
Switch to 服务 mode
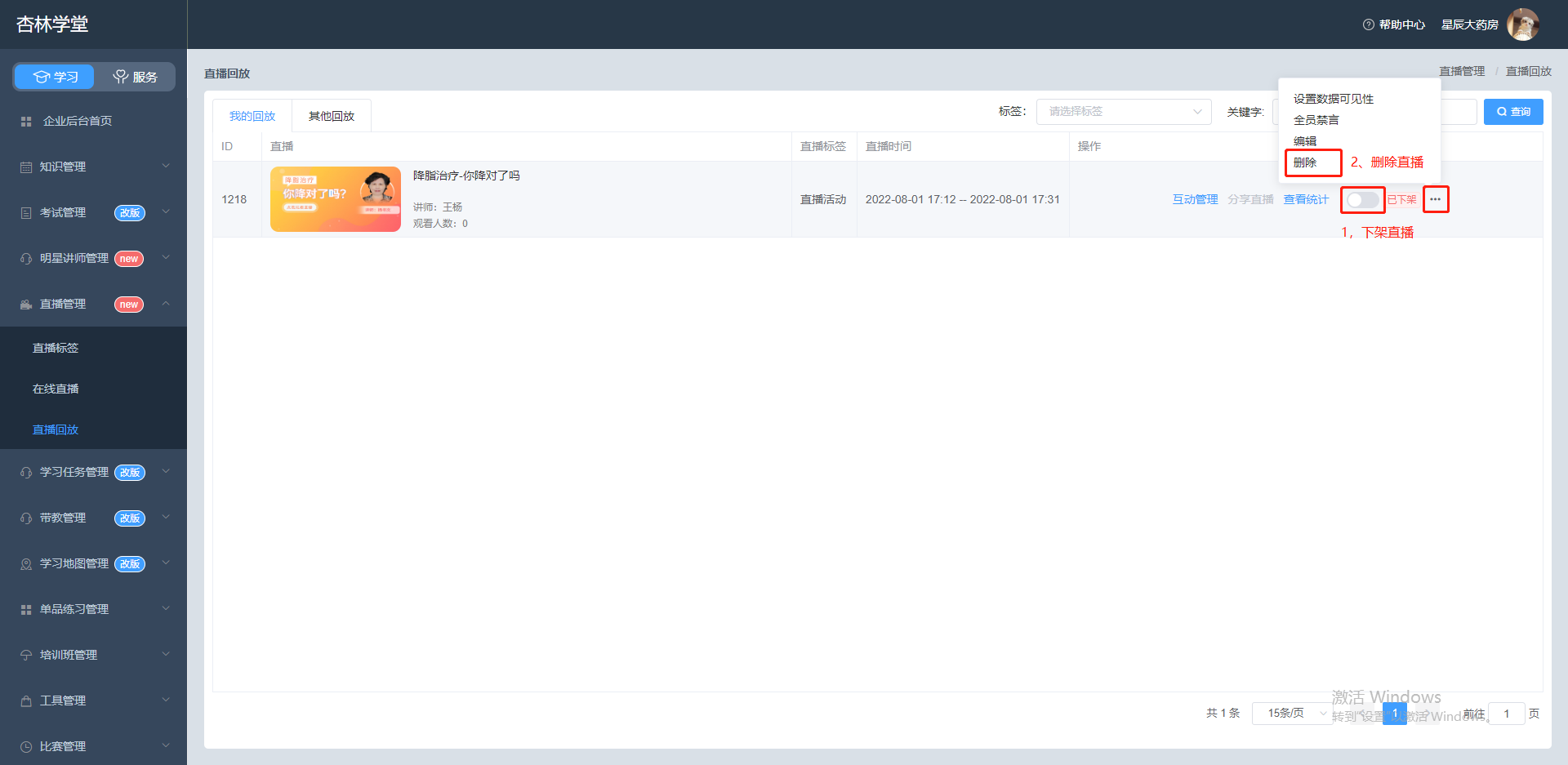point(135,77)
